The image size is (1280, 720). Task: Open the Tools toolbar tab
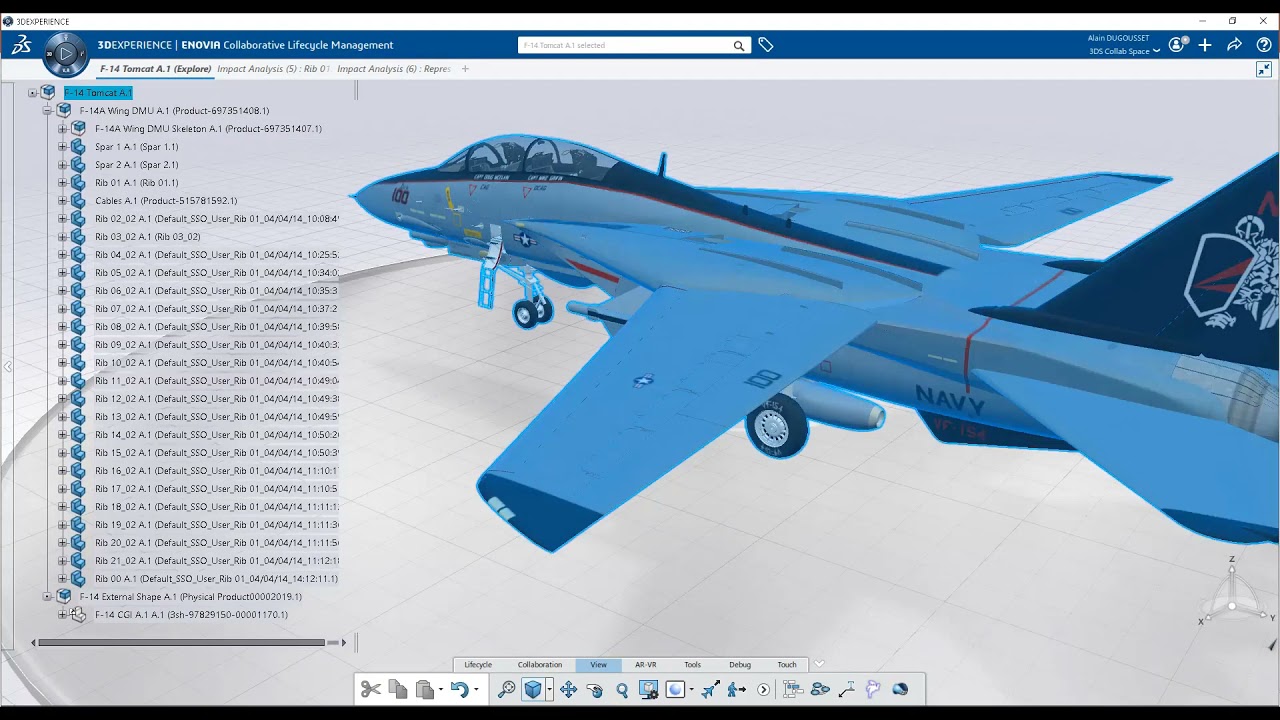pos(692,665)
